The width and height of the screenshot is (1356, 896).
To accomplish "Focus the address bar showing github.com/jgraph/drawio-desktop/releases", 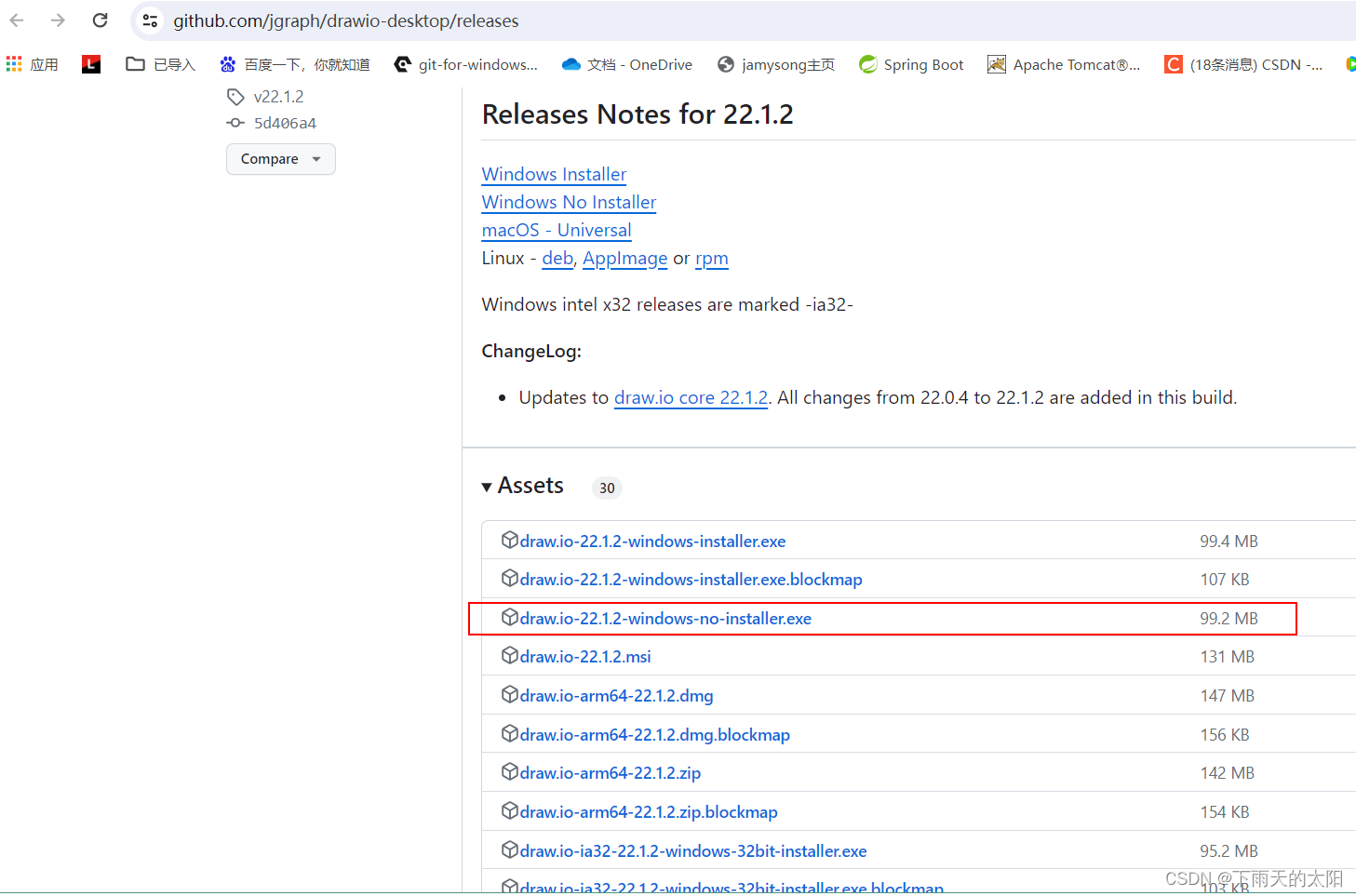I will (x=345, y=20).
